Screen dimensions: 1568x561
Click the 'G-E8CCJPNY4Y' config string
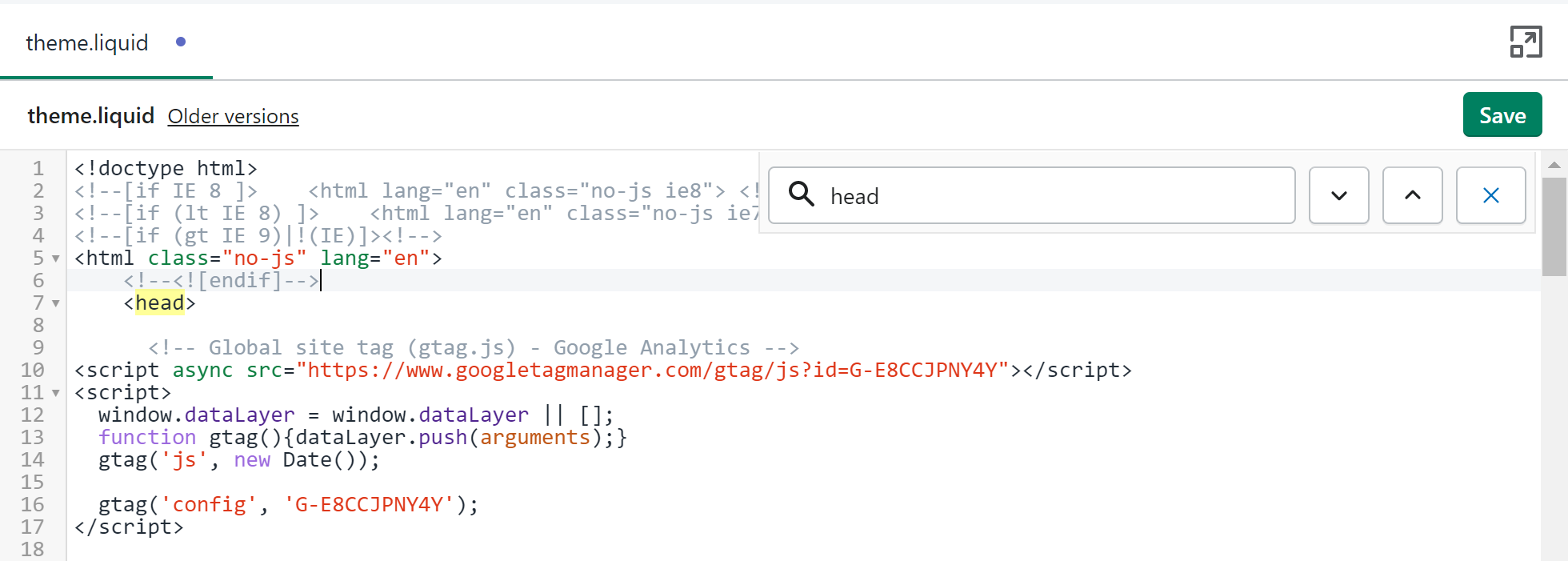tap(369, 505)
